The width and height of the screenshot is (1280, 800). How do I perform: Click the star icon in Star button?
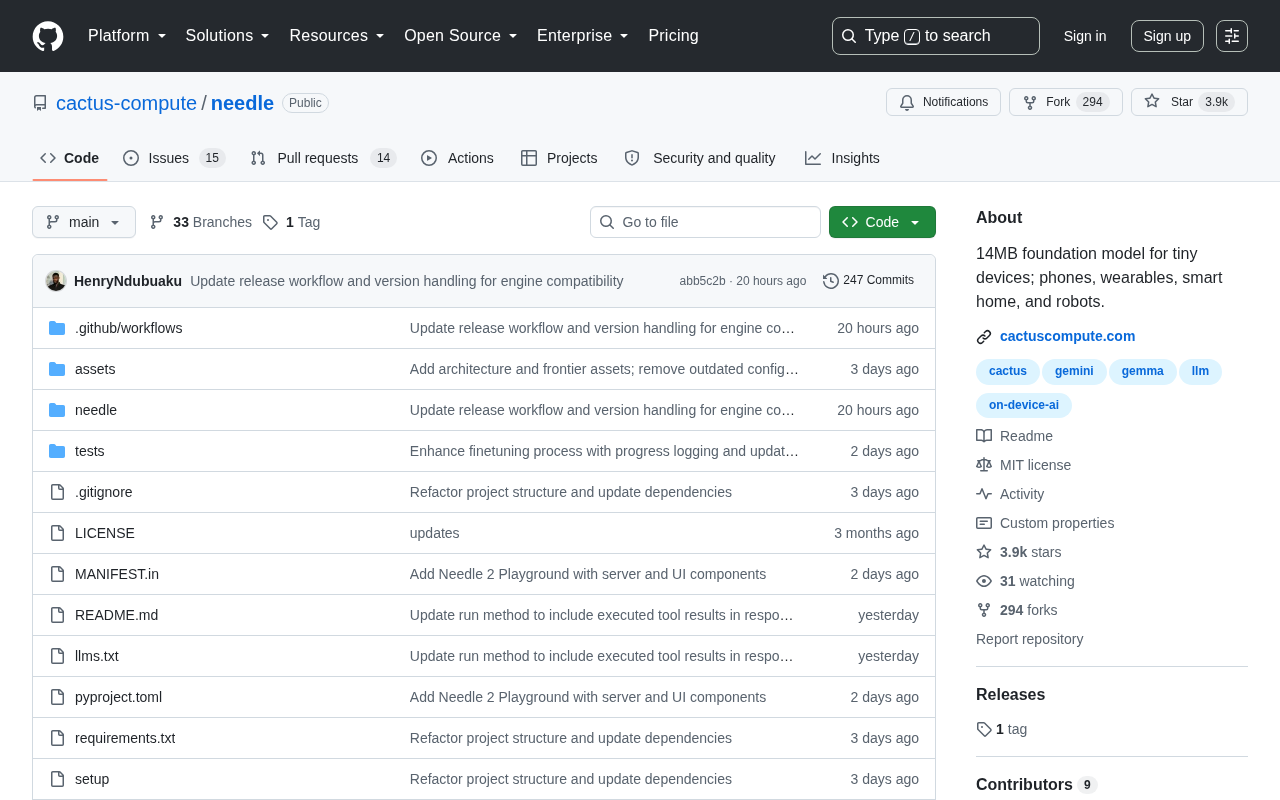click(1152, 101)
